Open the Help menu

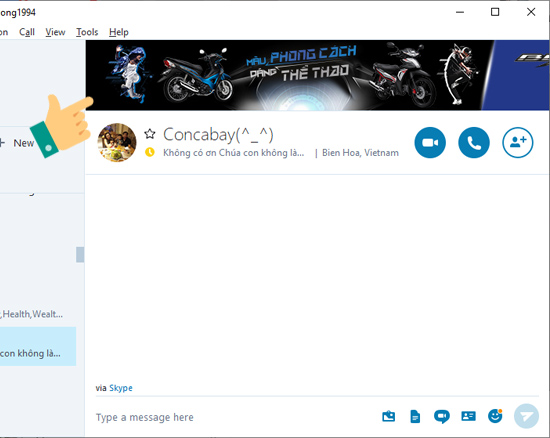tap(119, 32)
